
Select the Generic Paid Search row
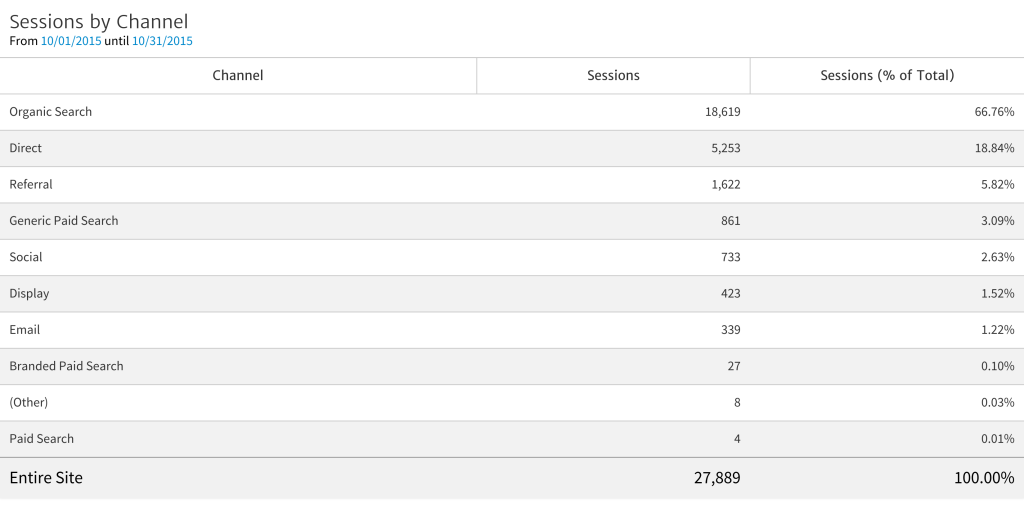(x=64, y=221)
